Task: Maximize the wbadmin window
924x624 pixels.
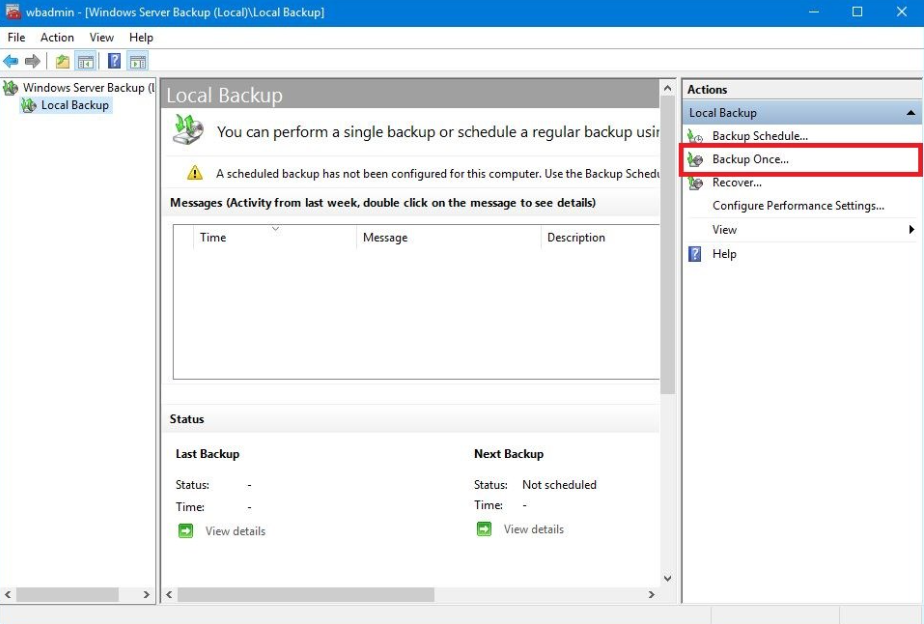Action: 857,12
